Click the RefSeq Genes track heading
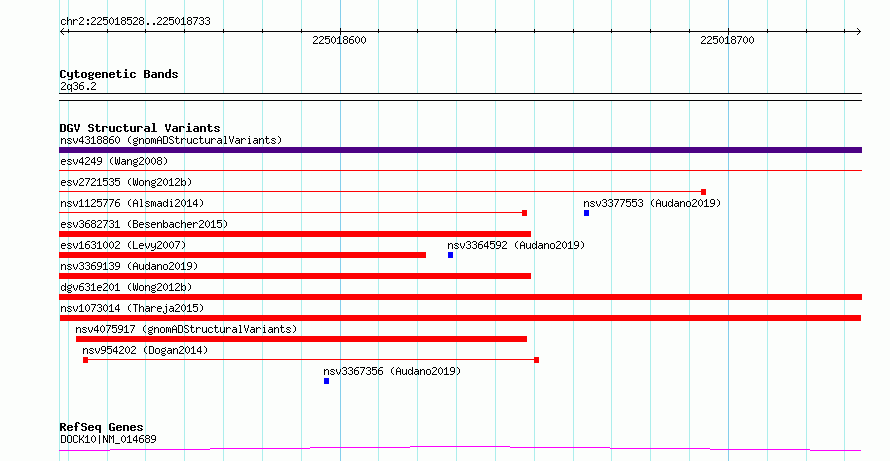Viewport: 890px width, 461px height. coord(102,427)
